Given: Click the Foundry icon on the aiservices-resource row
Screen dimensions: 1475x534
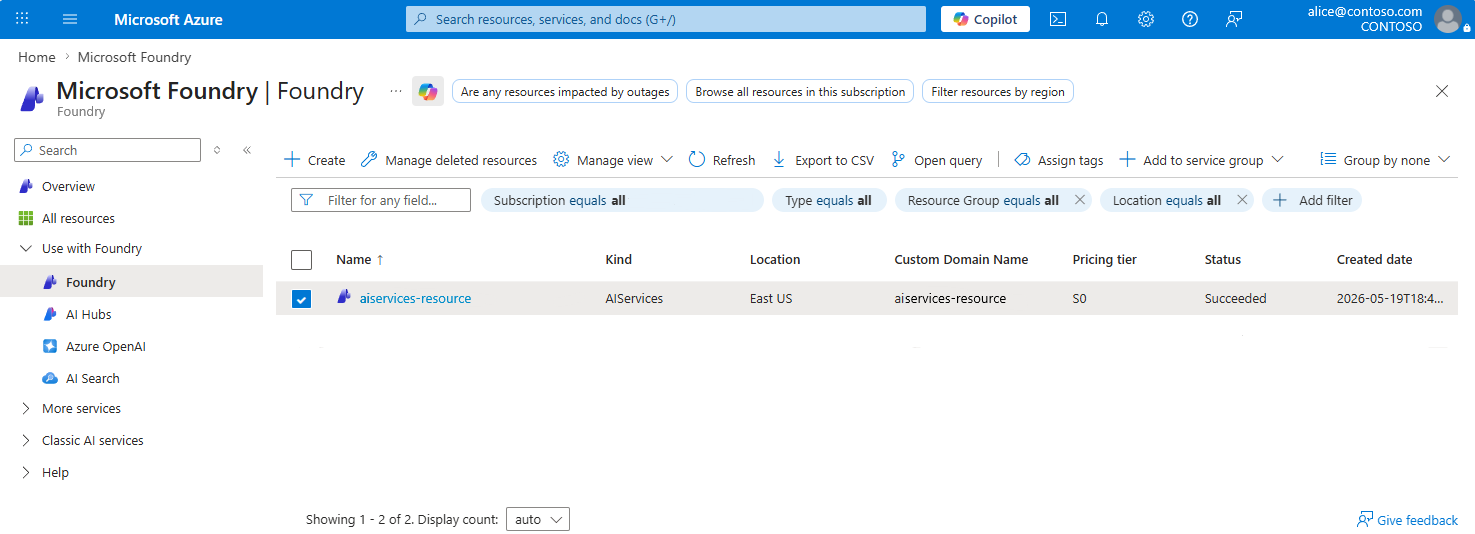Looking at the screenshot, I should (x=344, y=297).
